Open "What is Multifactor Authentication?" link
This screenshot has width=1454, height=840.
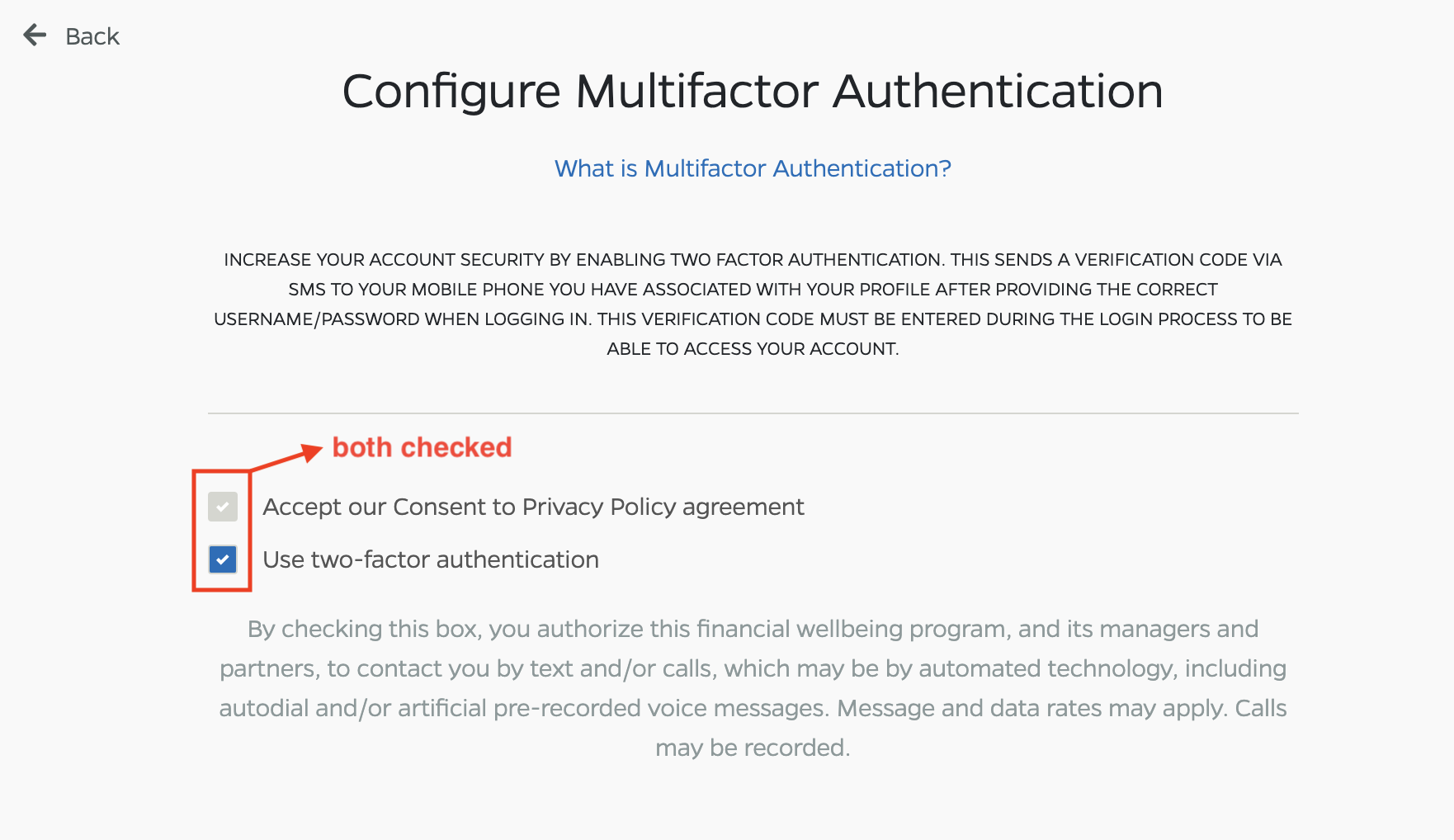coord(753,168)
